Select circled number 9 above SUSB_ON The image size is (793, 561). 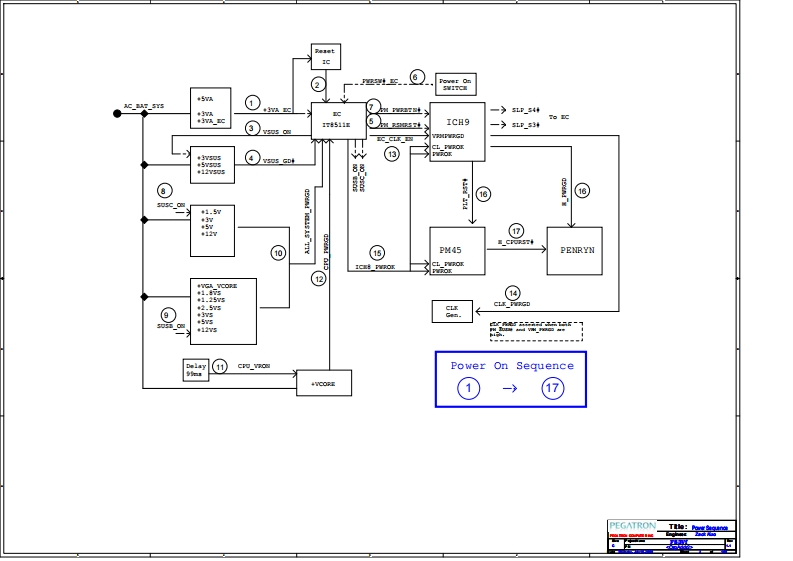168,315
